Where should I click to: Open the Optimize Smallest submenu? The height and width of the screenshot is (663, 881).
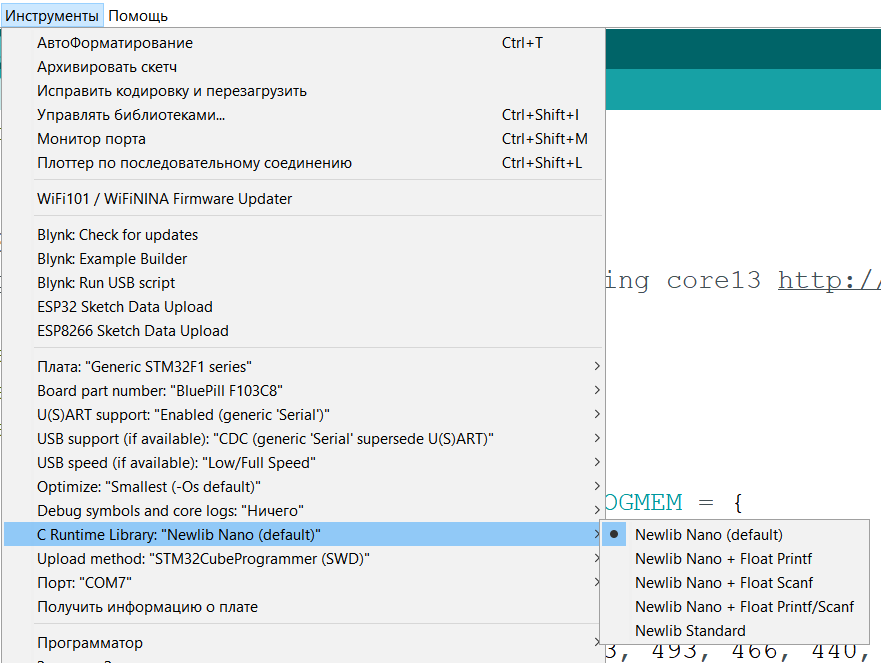click(x=149, y=487)
